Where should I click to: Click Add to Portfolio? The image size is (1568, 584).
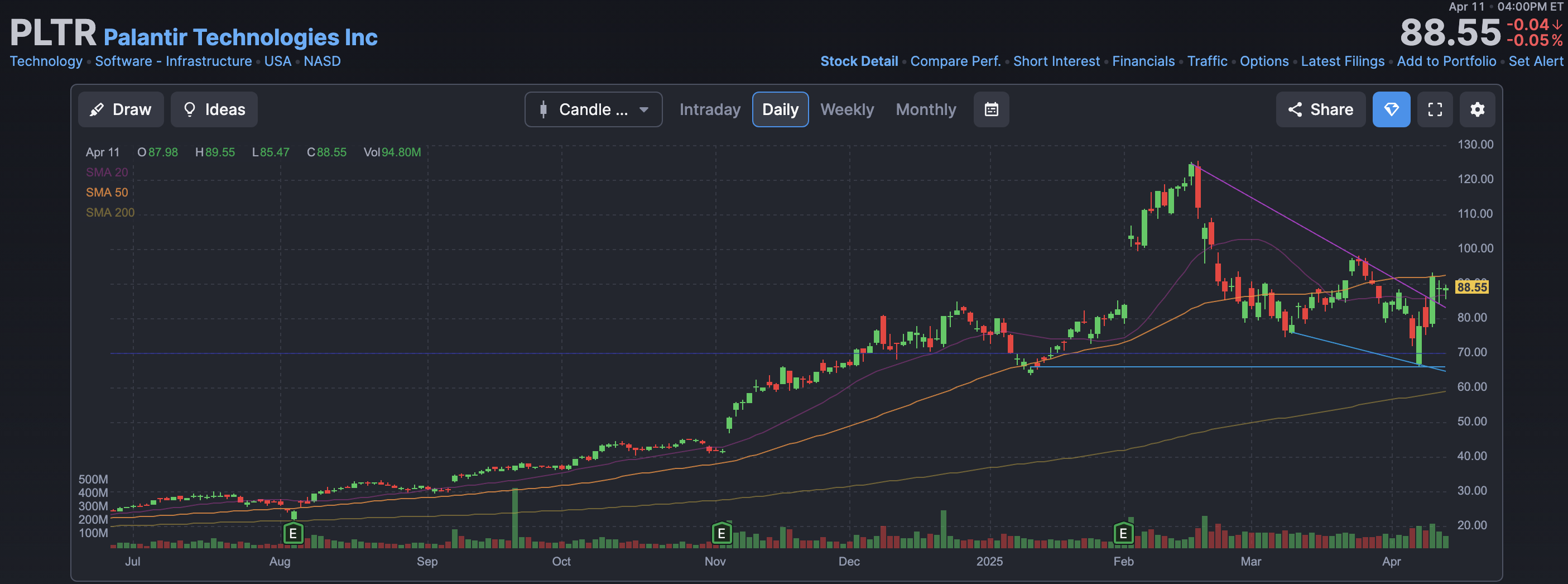coord(1446,61)
